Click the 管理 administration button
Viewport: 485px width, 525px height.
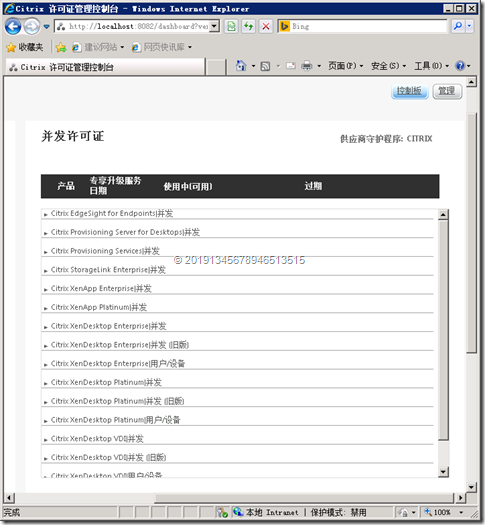[447, 91]
